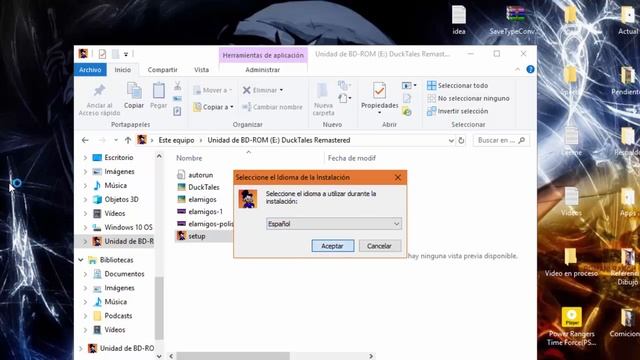640x360 pixels.
Task: Close the language selection dialog
Action: click(x=398, y=178)
